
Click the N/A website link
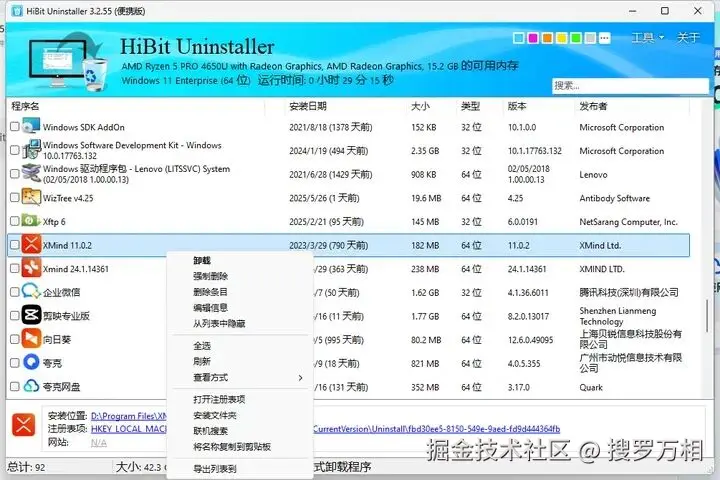[99, 443]
